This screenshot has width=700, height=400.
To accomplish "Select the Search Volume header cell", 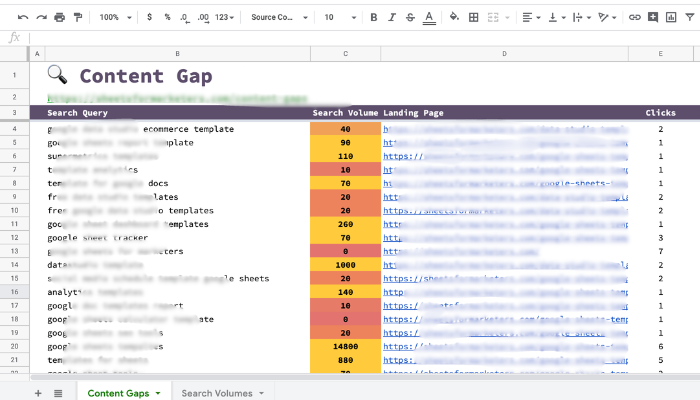I will click(x=346, y=112).
